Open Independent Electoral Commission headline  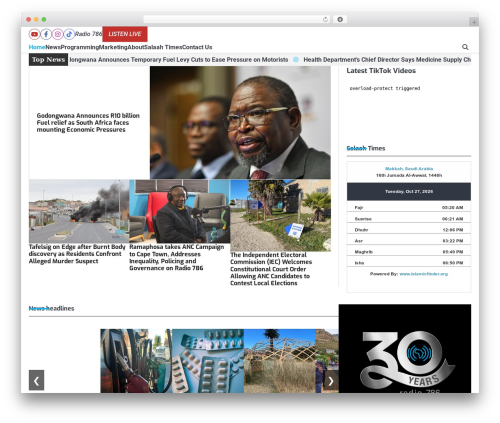coord(271,269)
